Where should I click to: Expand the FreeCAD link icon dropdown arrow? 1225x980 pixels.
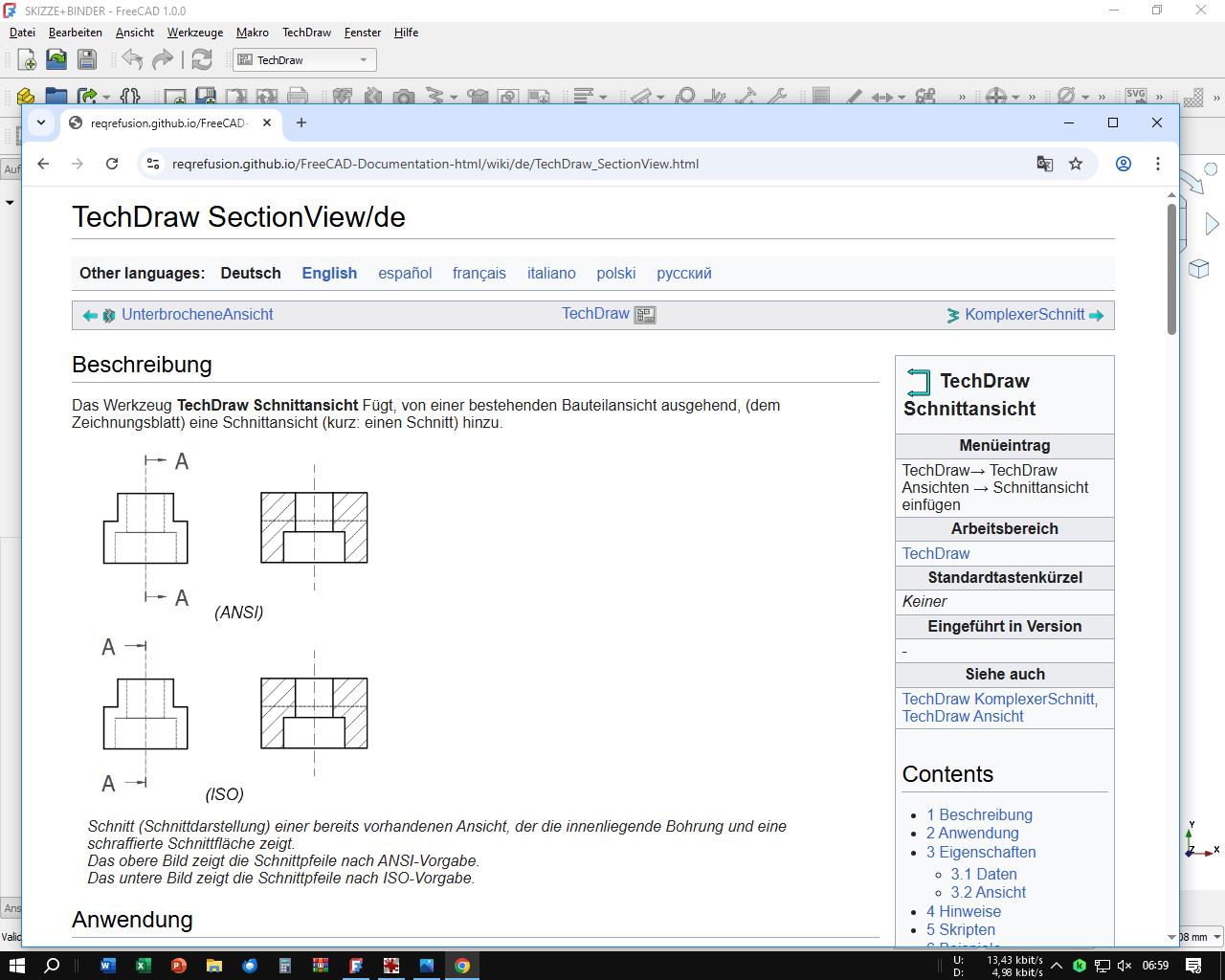click(x=106, y=97)
